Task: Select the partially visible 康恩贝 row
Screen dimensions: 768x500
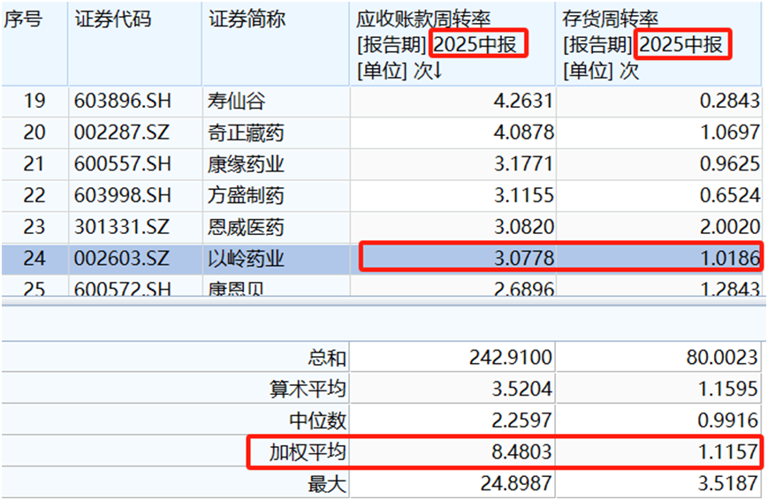Action: coord(231,291)
